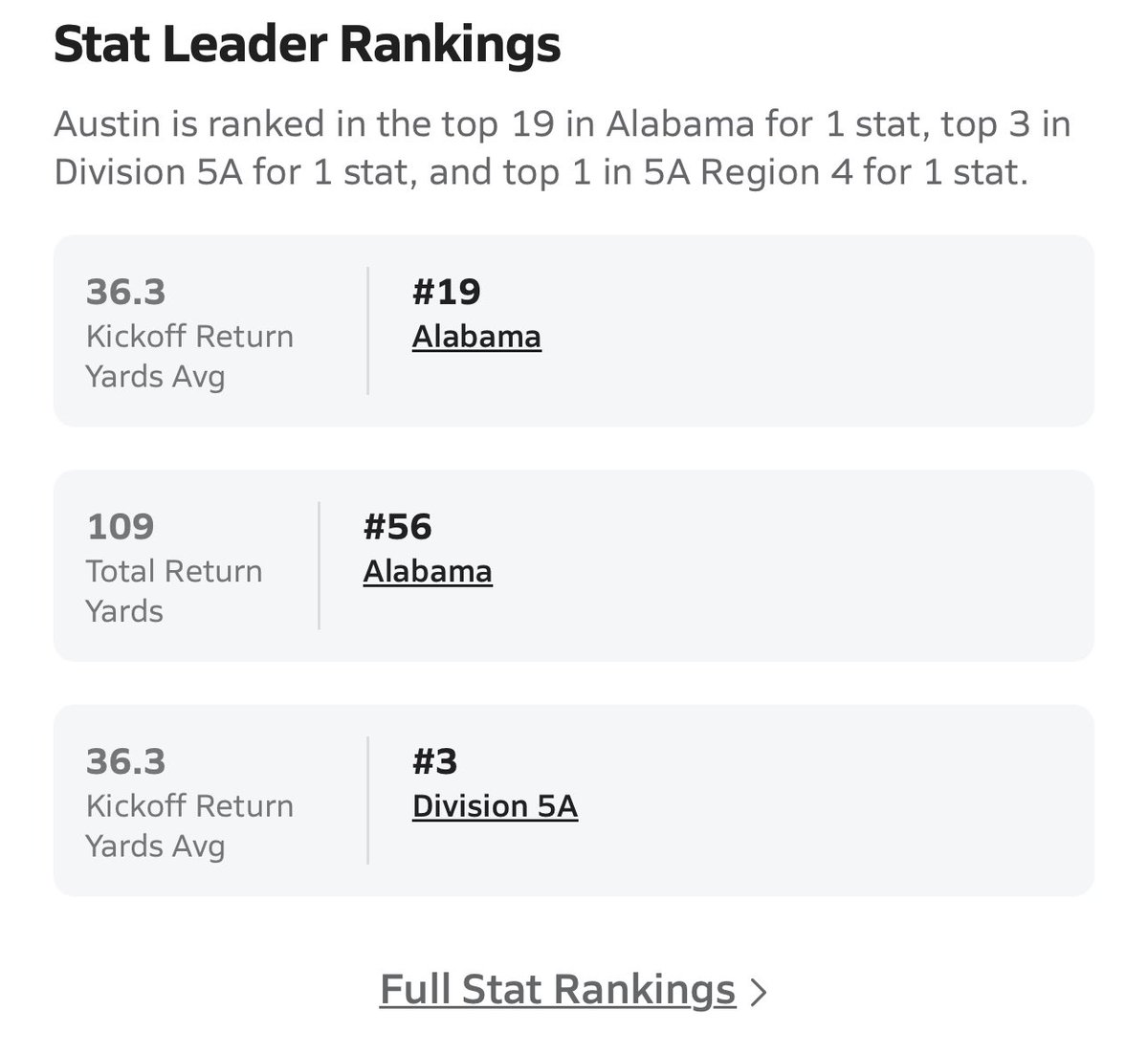
Task: Open the Division 5A link under rank #3
Action: [495, 806]
